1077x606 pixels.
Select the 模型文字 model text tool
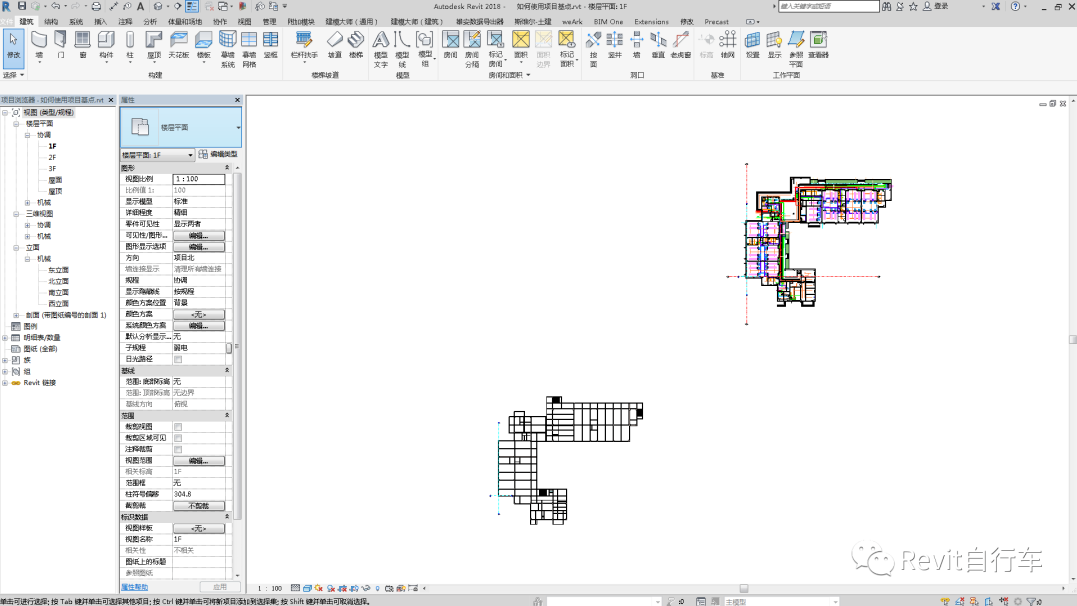(381, 49)
